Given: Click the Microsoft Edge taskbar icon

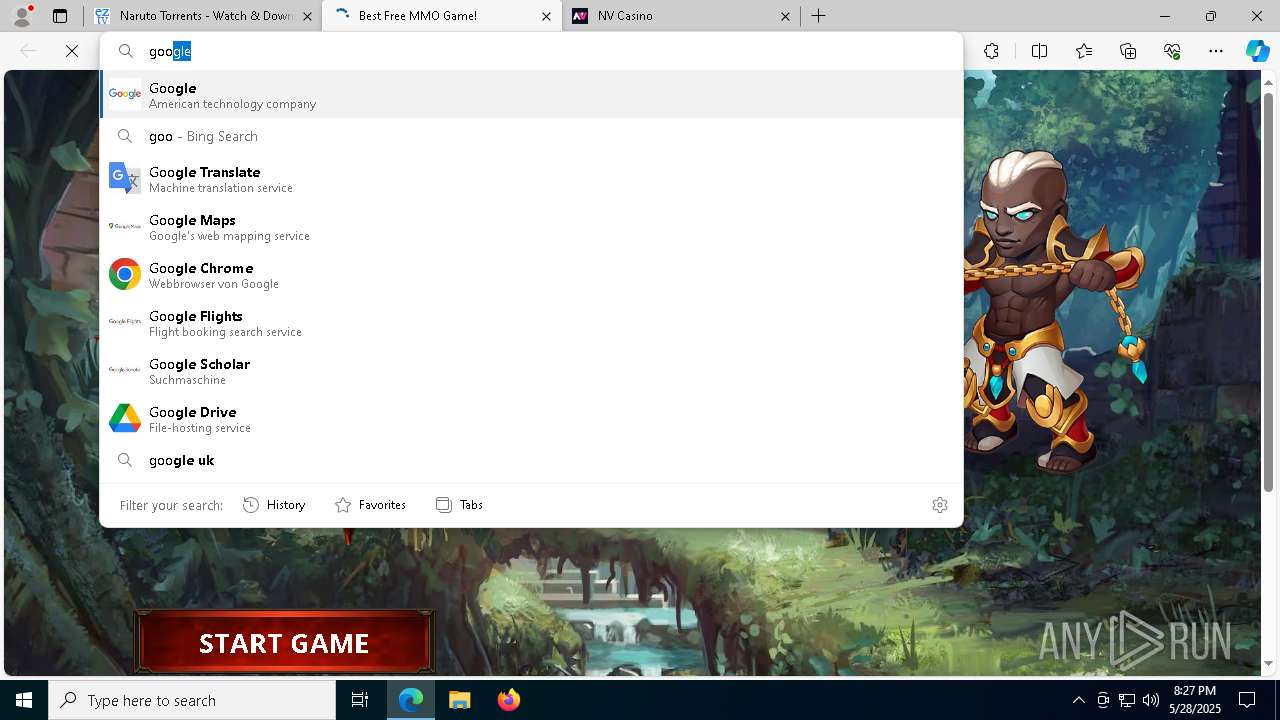Looking at the screenshot, I should point(411,700).
